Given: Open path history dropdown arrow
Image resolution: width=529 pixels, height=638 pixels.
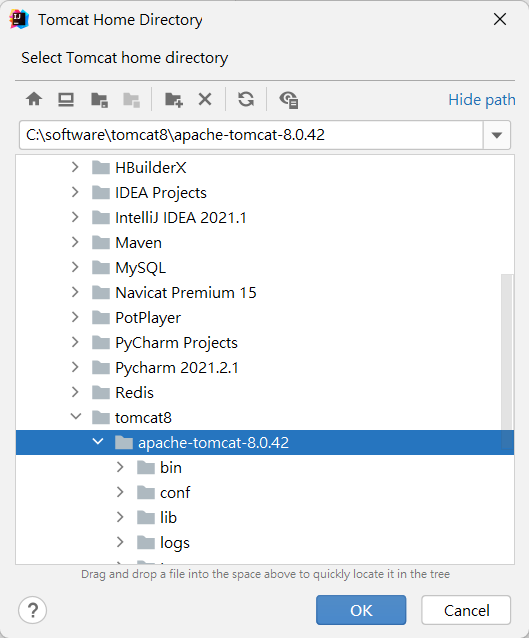Looking at the screenshot, I should click(496, 135).
